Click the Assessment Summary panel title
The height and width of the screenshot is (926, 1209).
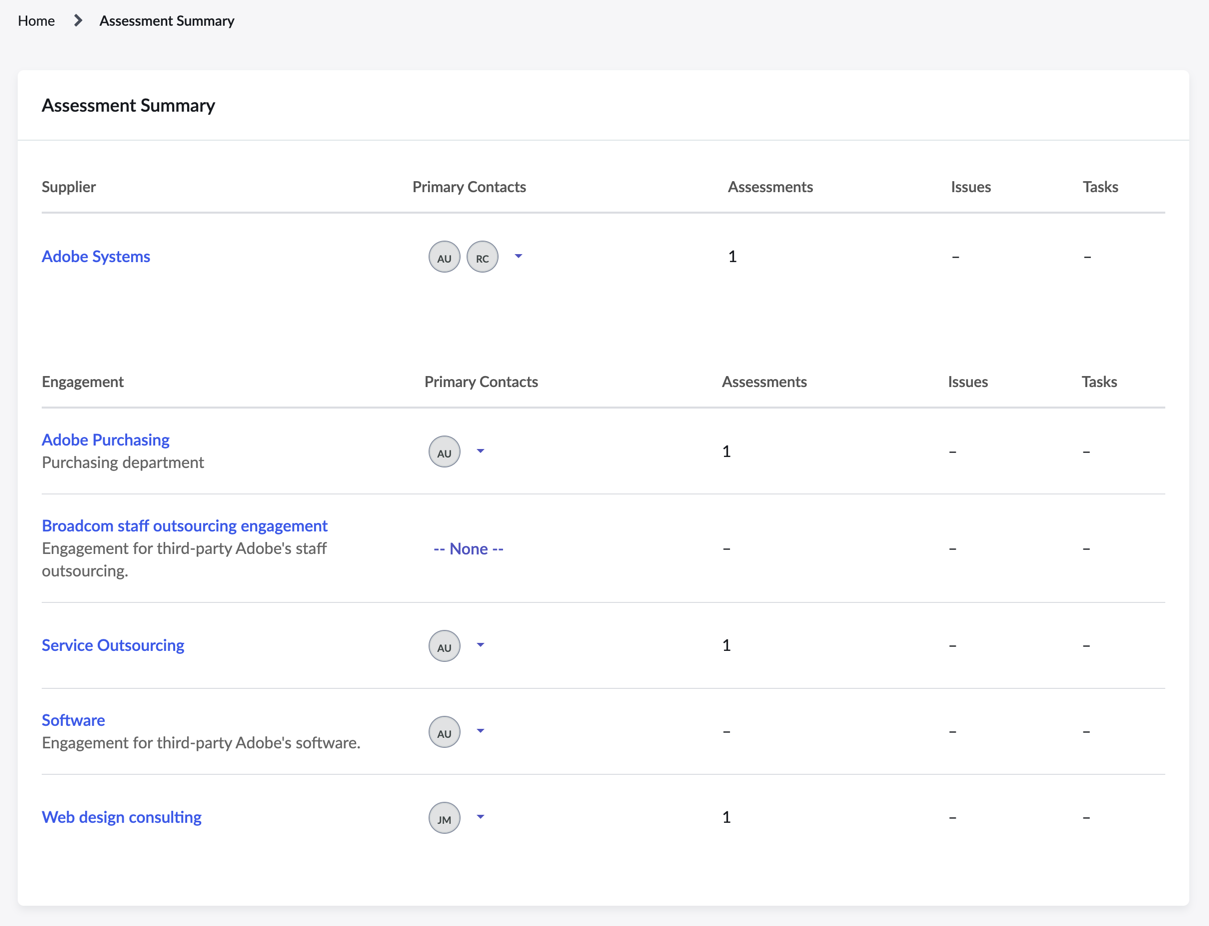pyautogui.click(x=128, y=105)
